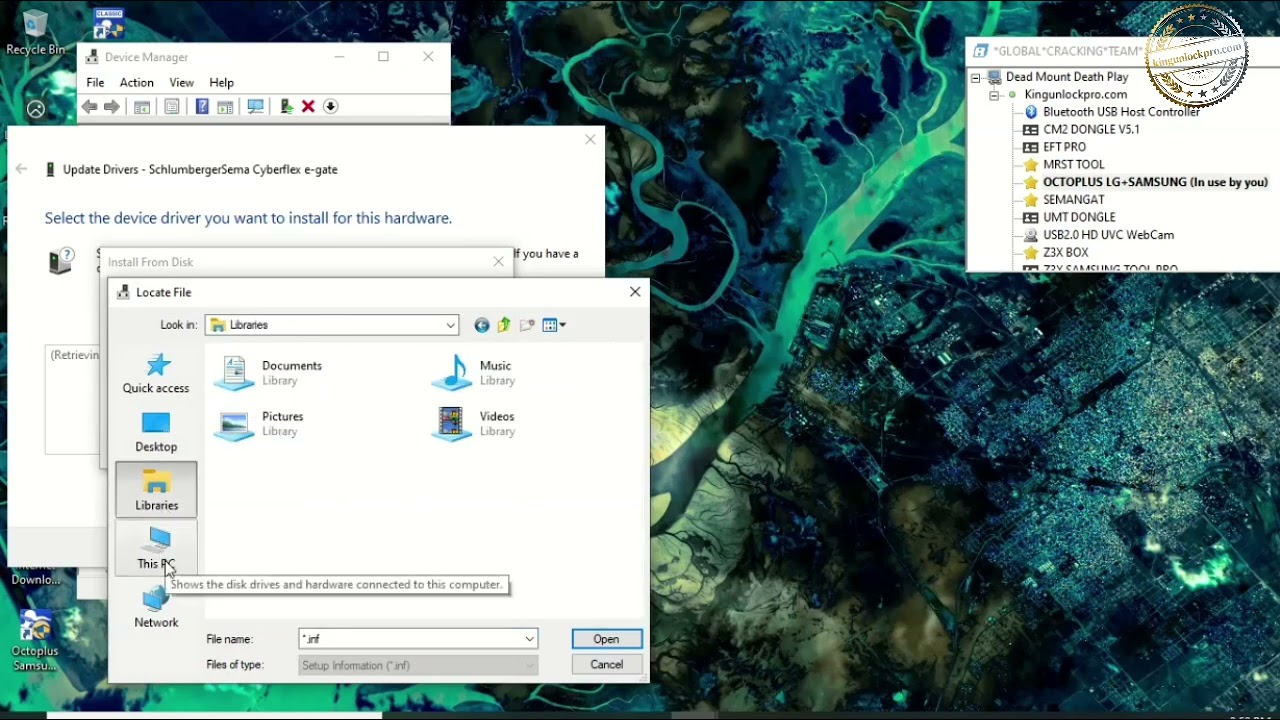Click the forward arrow in Device Manager toolbar
Image resolution: width=1280 pixels, height=720 pixels.
(111, 107)
